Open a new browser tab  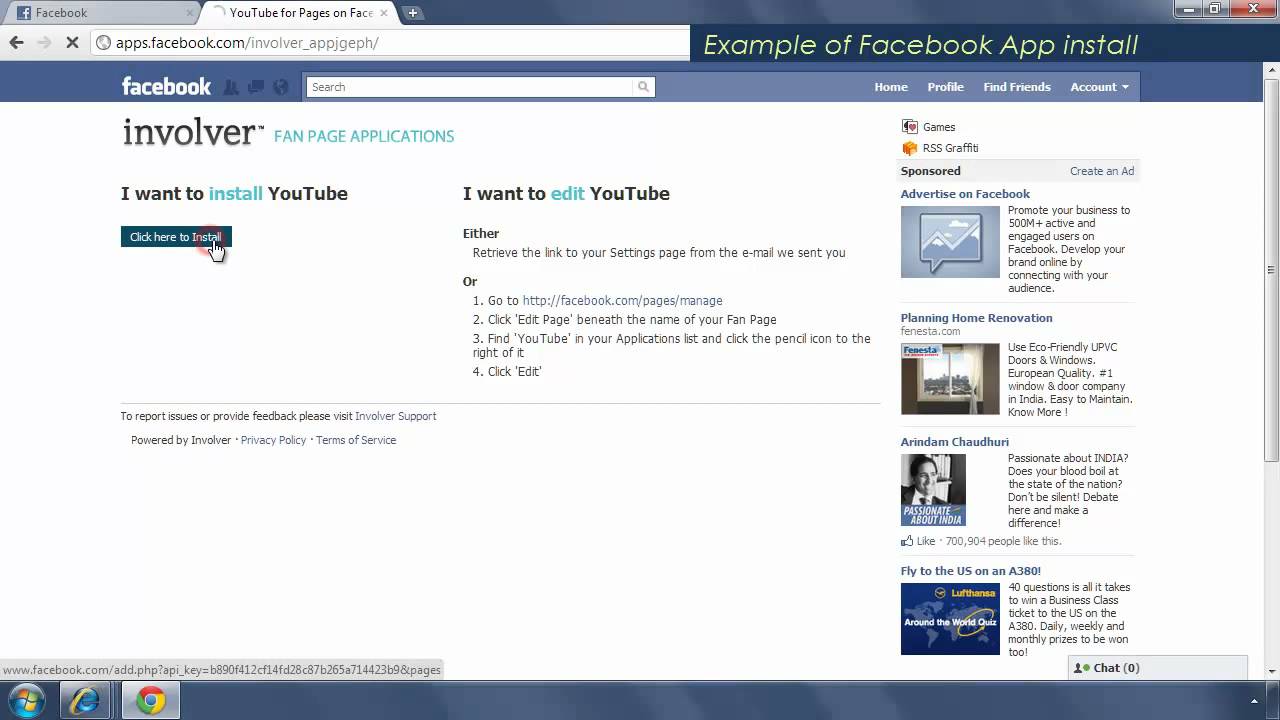click(412, 13)
